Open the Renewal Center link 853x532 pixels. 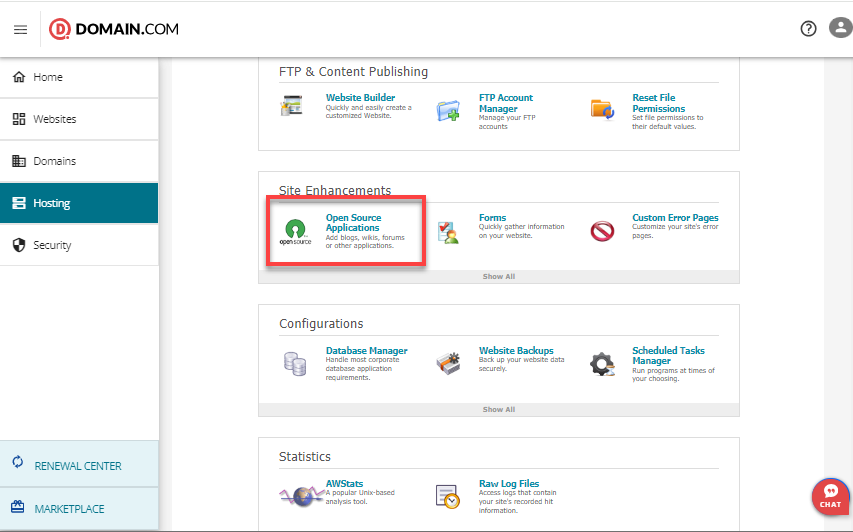pos(79,464)
